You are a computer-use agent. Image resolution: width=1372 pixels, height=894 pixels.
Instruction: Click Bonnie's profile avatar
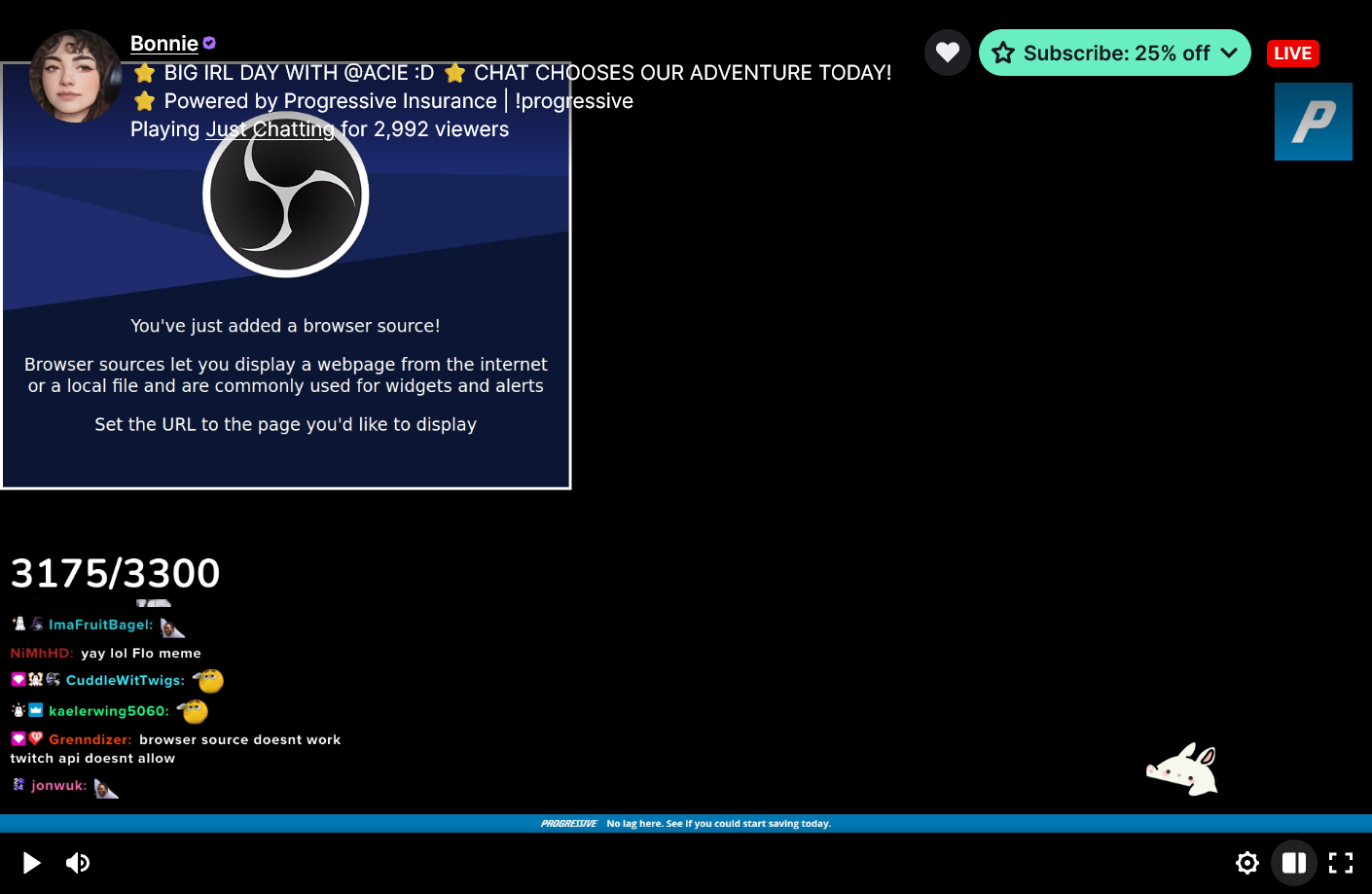tap(76, 76)
